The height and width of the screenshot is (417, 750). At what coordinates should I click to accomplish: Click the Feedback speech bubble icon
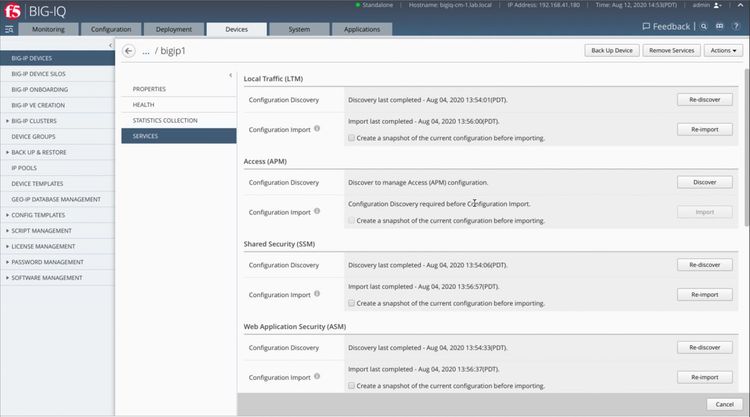[x=646, y=26]
